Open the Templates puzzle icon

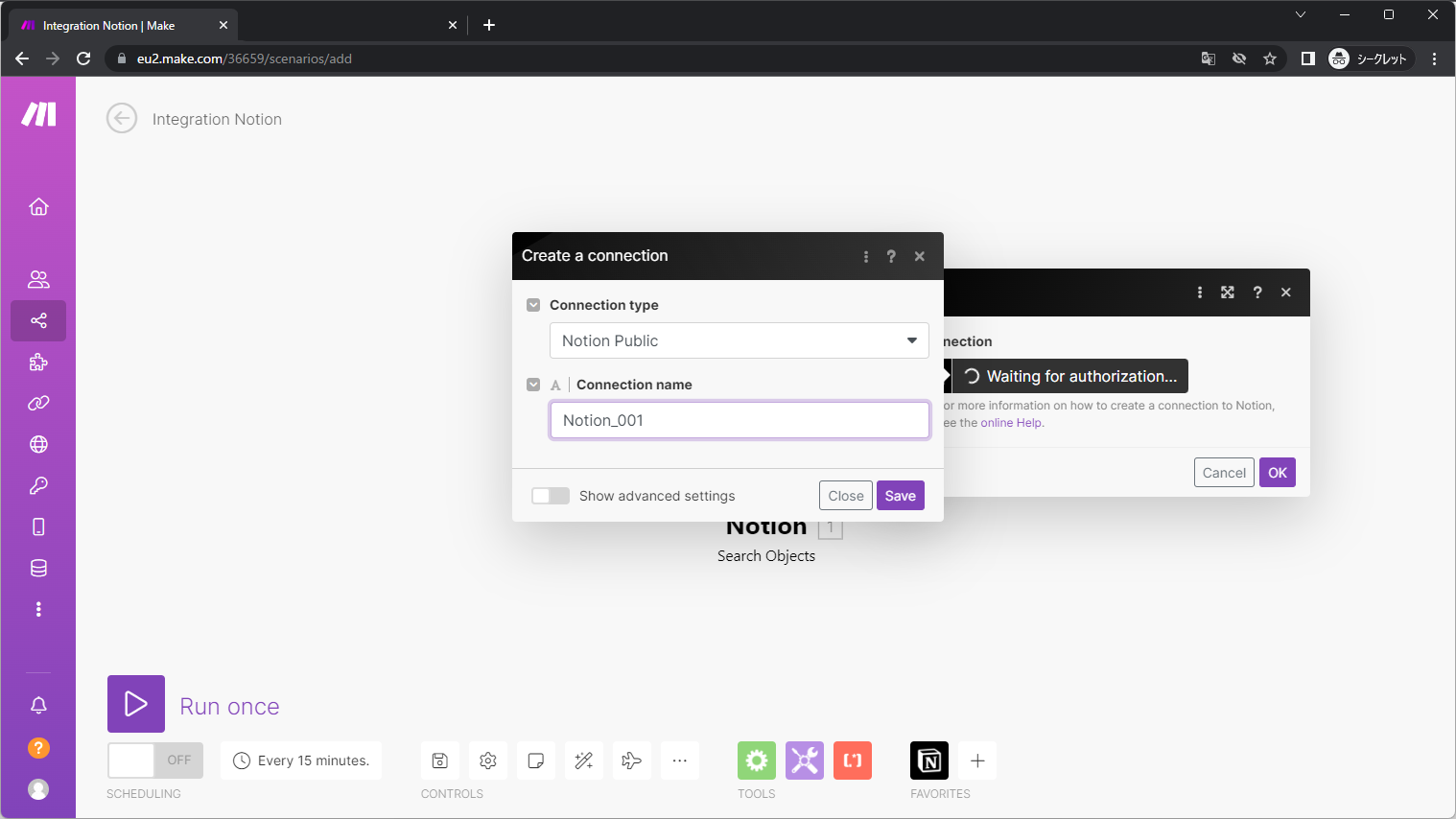tap(38, 362)
